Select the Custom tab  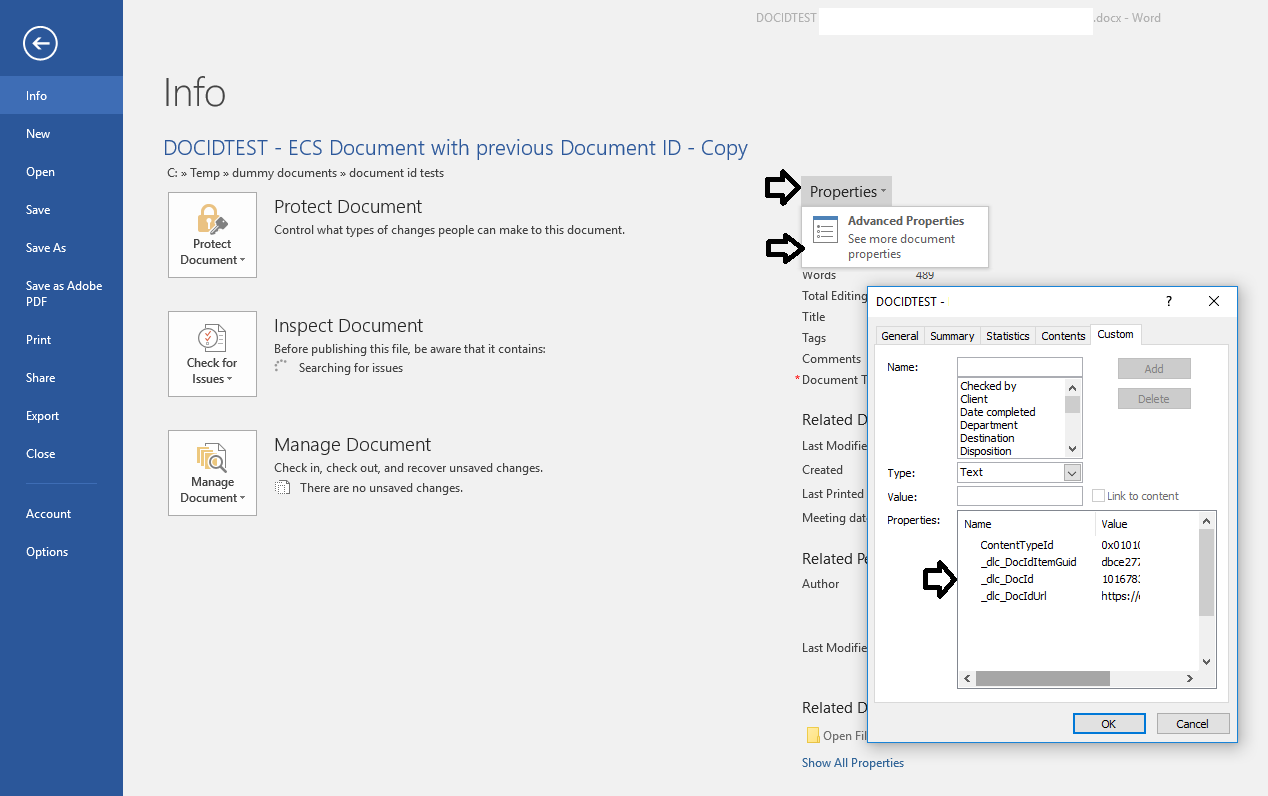coord(1116,334)
